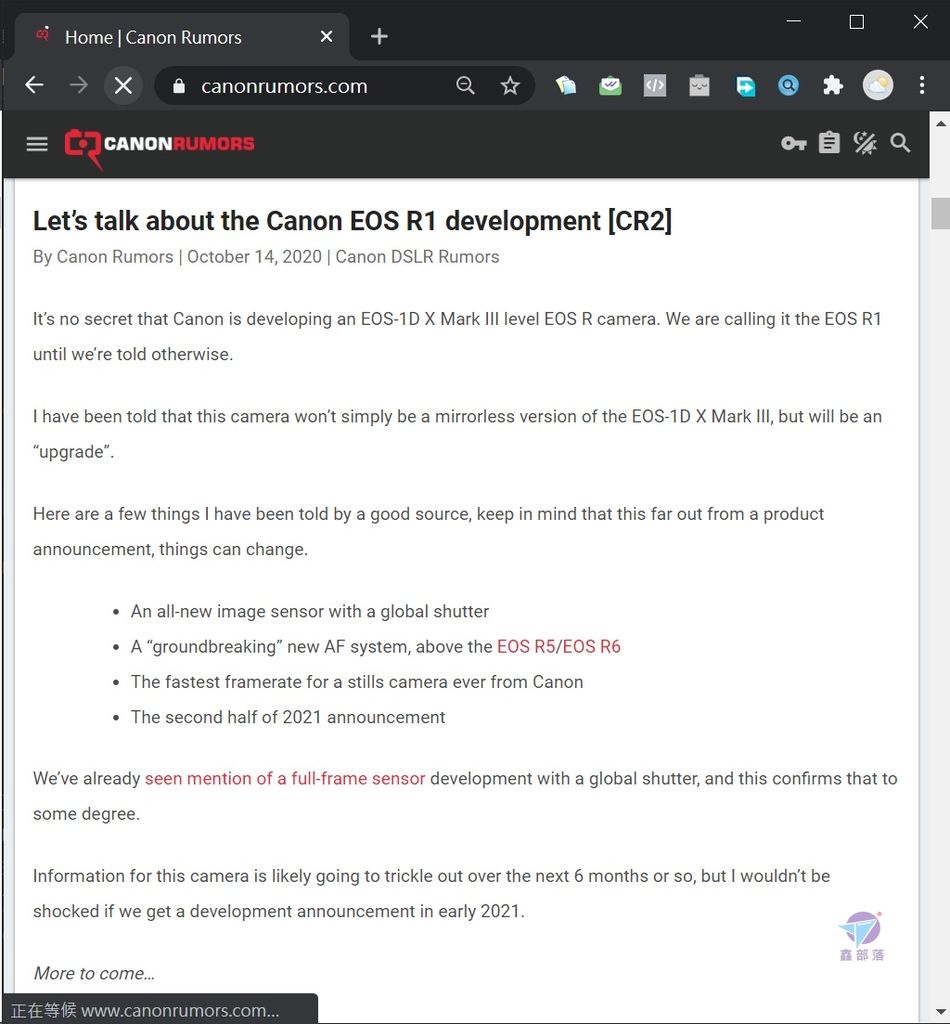Maximize the browser window
This screenshot has height=1024, width=950.
(857, 22)
